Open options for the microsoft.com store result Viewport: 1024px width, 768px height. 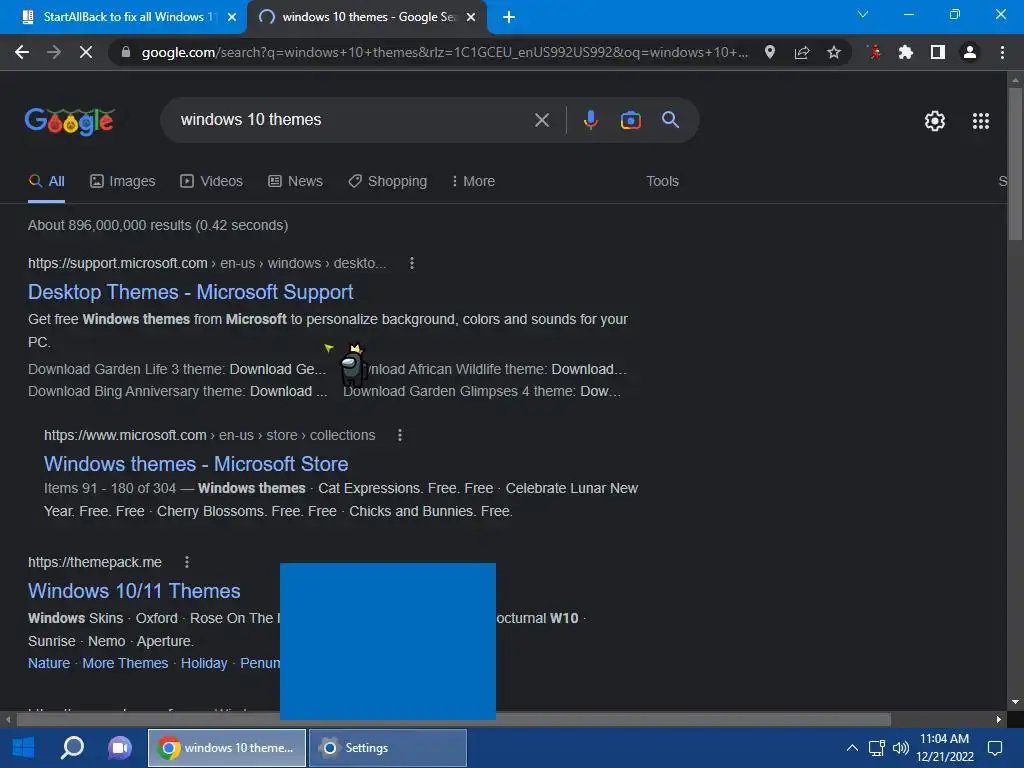pos(400,435)
